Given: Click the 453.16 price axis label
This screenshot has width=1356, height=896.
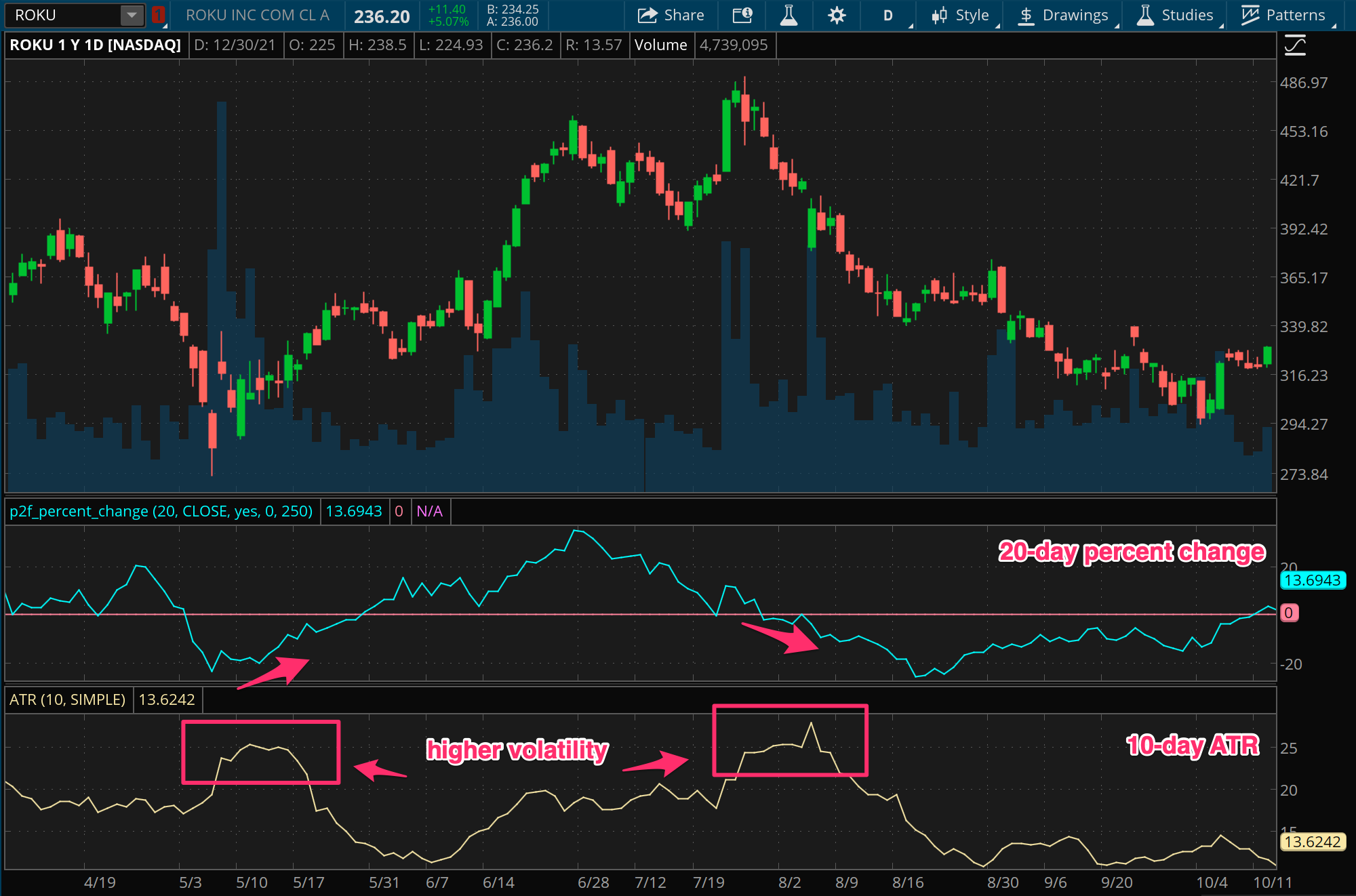Looking at the screenshot, I should 1303,131.
